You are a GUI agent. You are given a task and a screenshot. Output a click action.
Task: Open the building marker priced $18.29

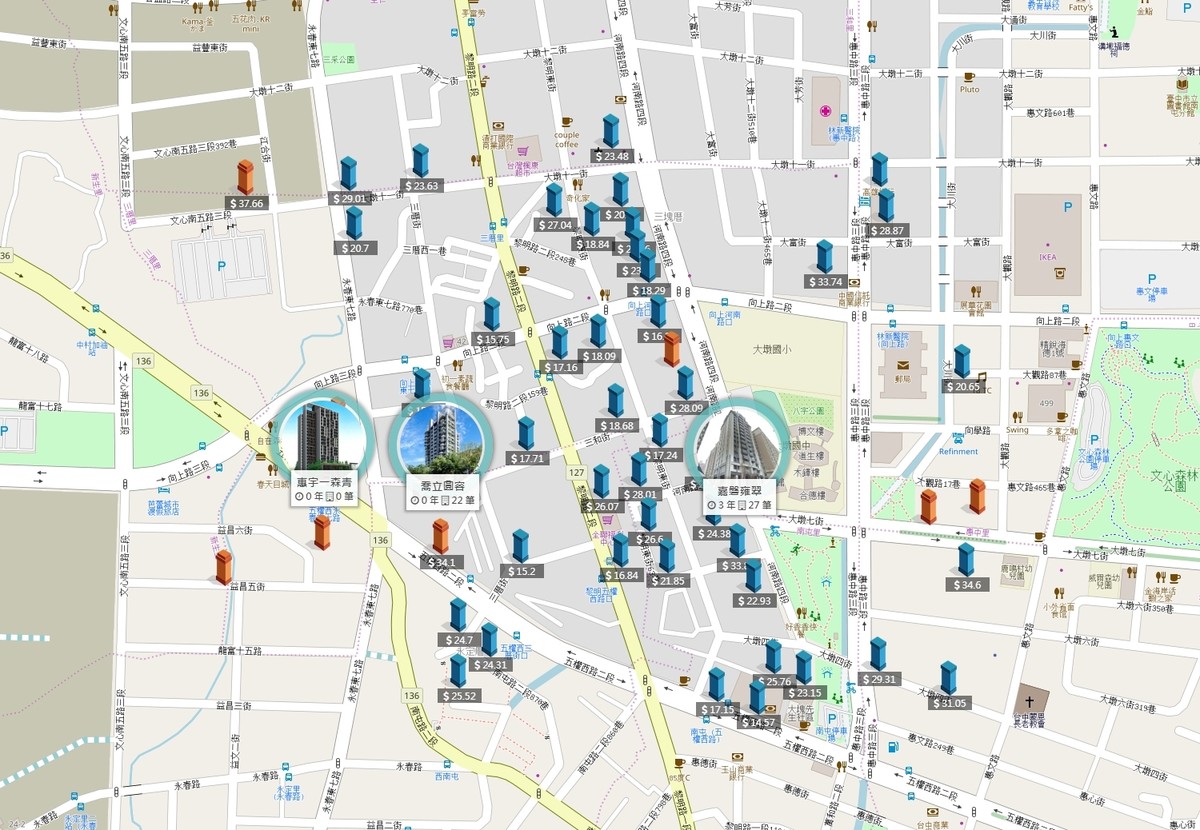(x=648, y=265)
